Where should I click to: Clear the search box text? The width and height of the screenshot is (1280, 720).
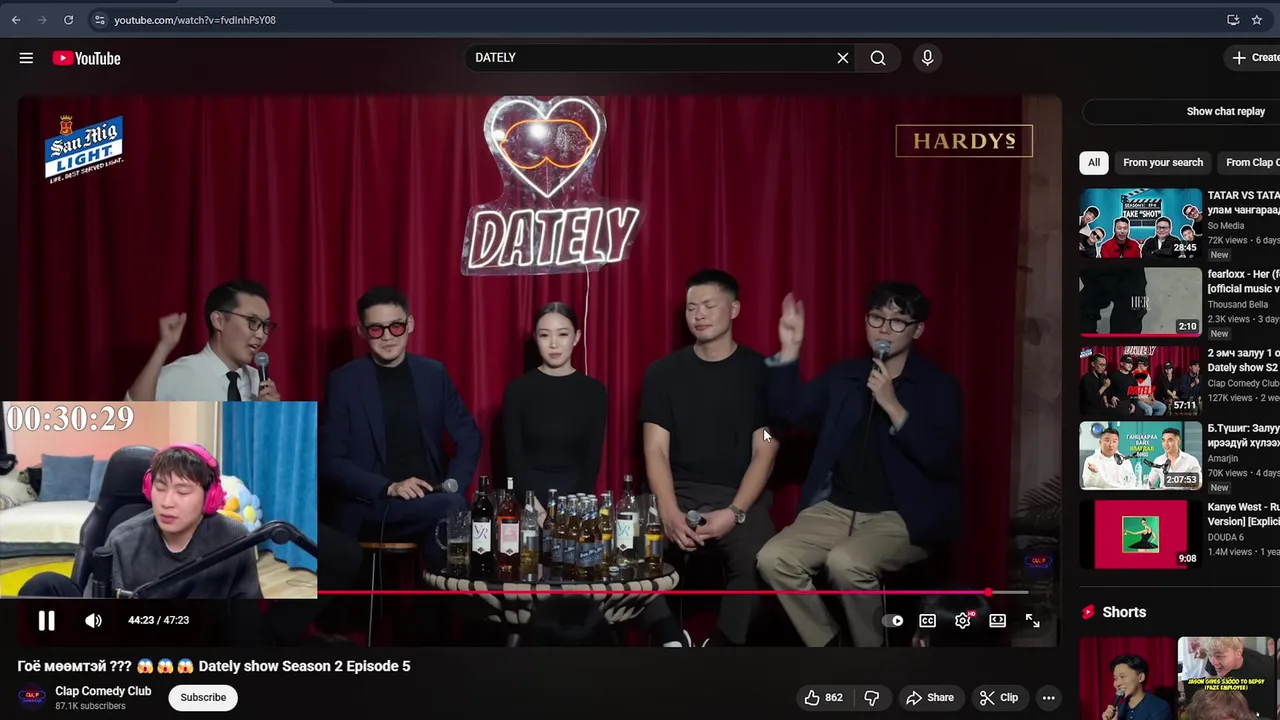coord(843,58)
